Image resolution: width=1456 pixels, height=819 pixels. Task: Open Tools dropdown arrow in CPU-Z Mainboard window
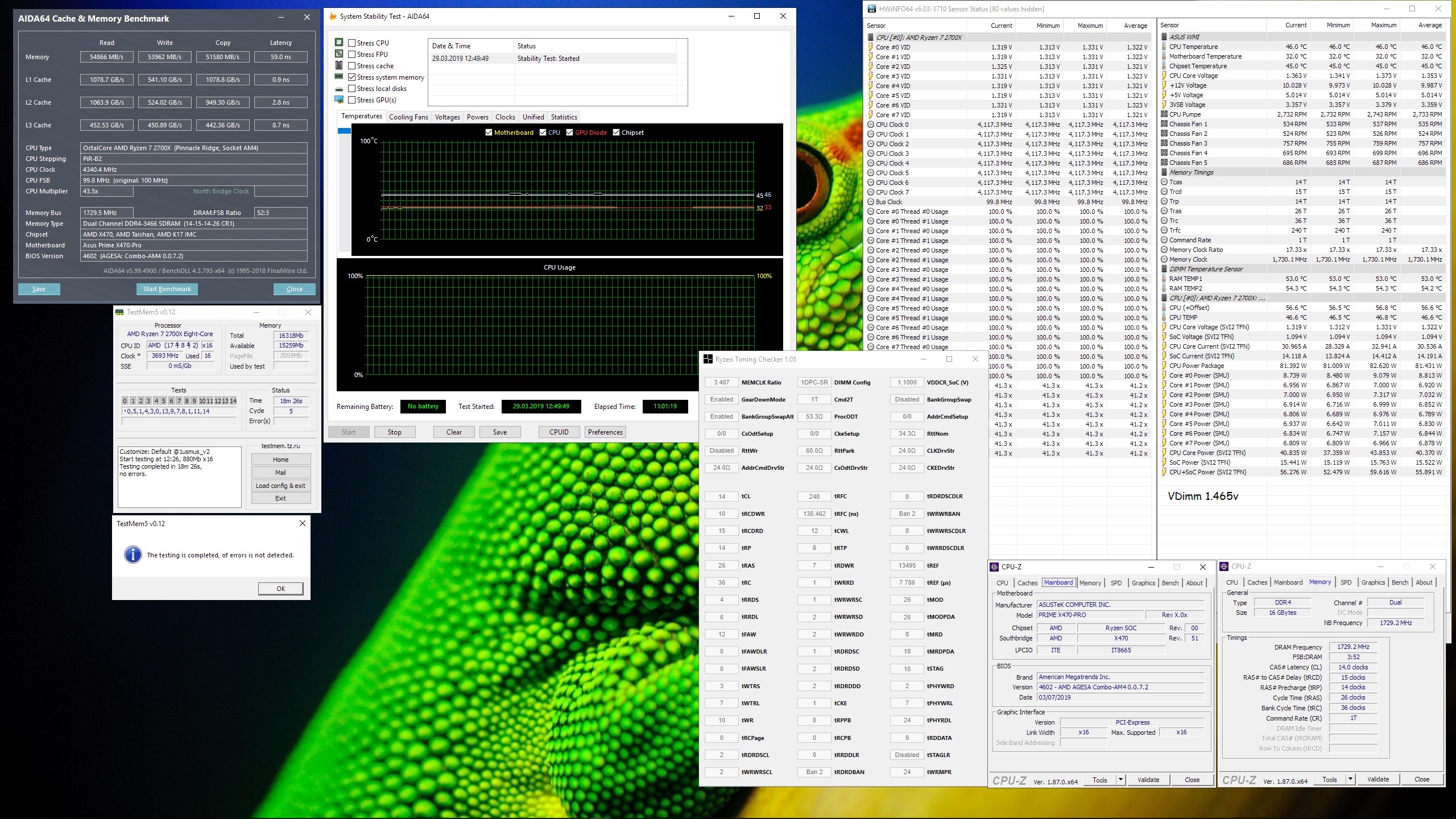1120,780
